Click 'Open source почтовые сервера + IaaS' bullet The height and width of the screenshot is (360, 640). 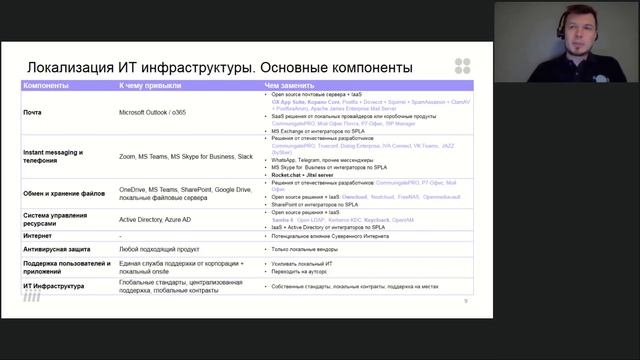[316, 94]
